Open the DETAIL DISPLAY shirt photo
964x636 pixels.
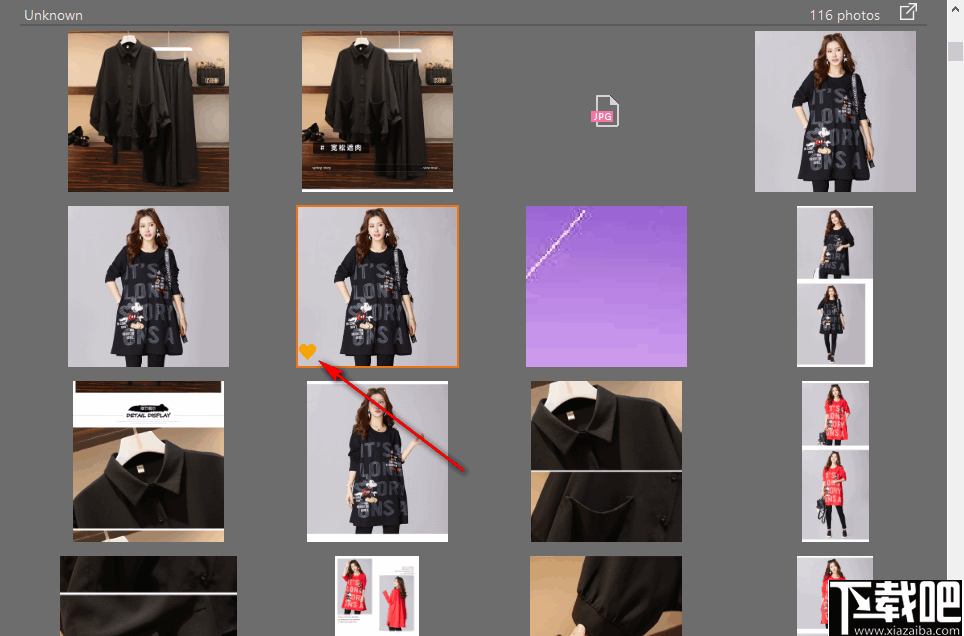(148, 460)
